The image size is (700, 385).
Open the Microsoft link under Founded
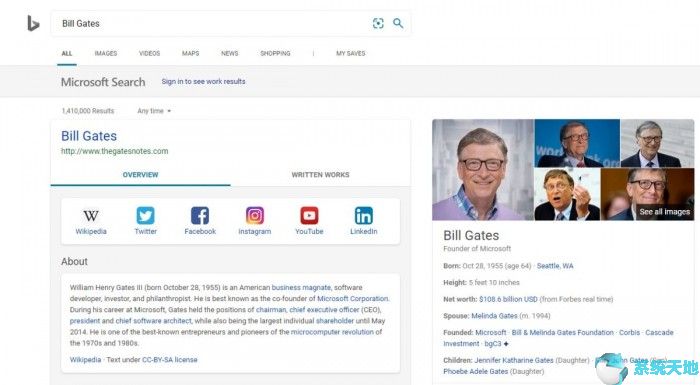click(x=491, y=332)
